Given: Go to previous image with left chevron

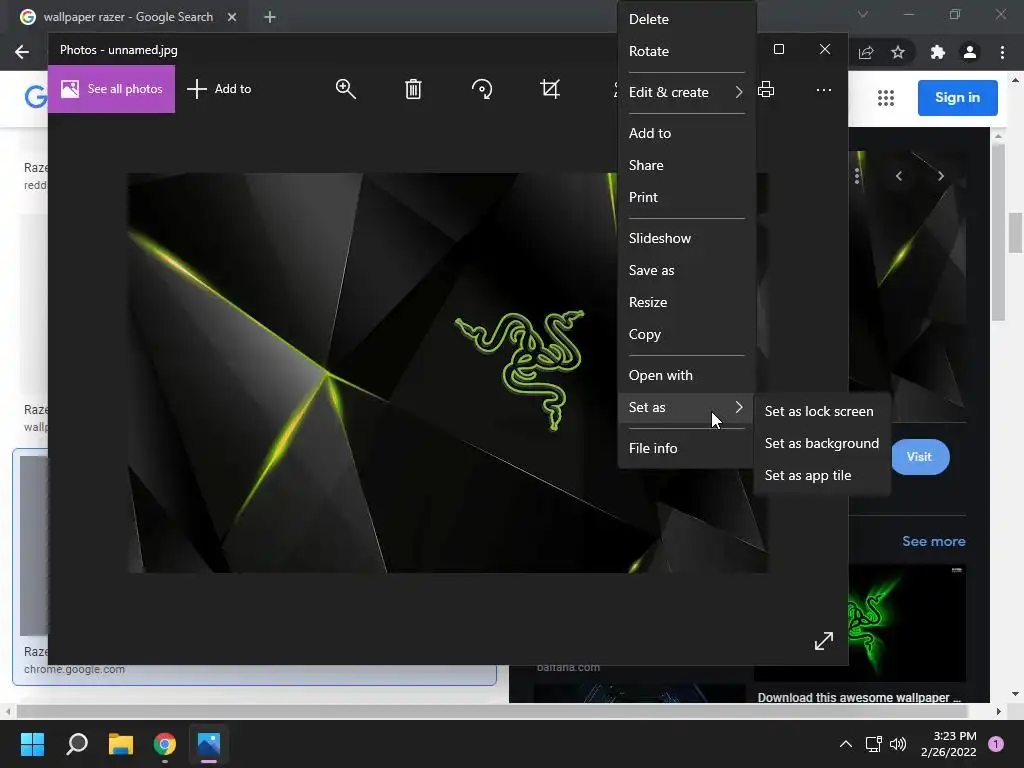Looking at the screenshot, I should pos(899,176).
